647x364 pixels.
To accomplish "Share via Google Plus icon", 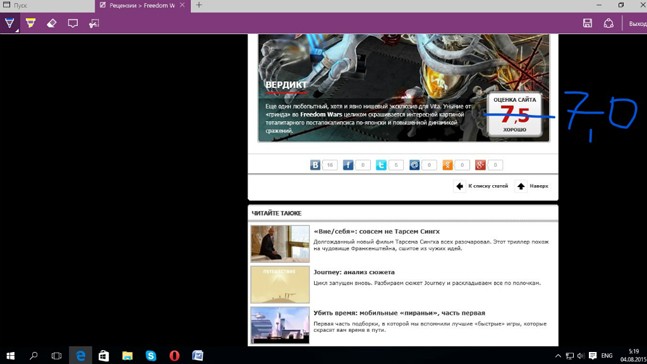I will pyautogui.click(x=480, y=165).
